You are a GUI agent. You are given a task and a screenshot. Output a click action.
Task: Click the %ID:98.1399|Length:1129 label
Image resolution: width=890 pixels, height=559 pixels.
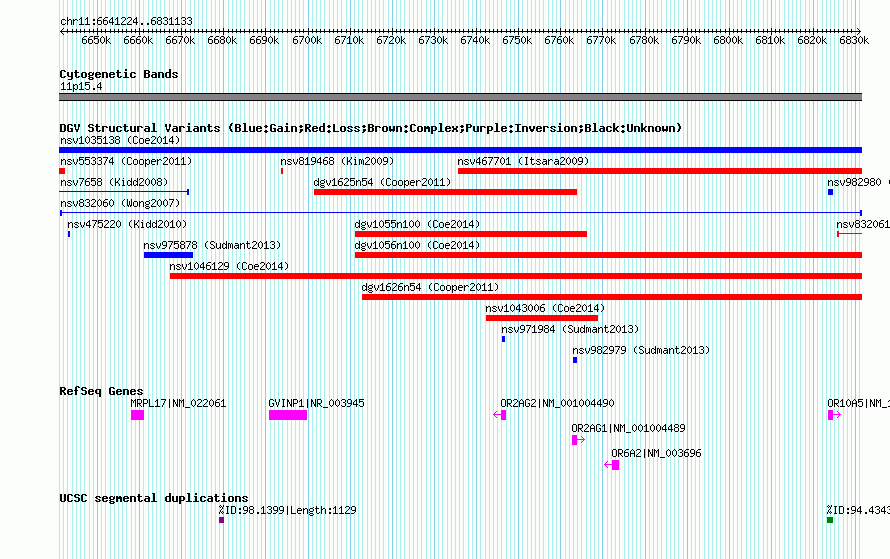(x=287, y=511)
